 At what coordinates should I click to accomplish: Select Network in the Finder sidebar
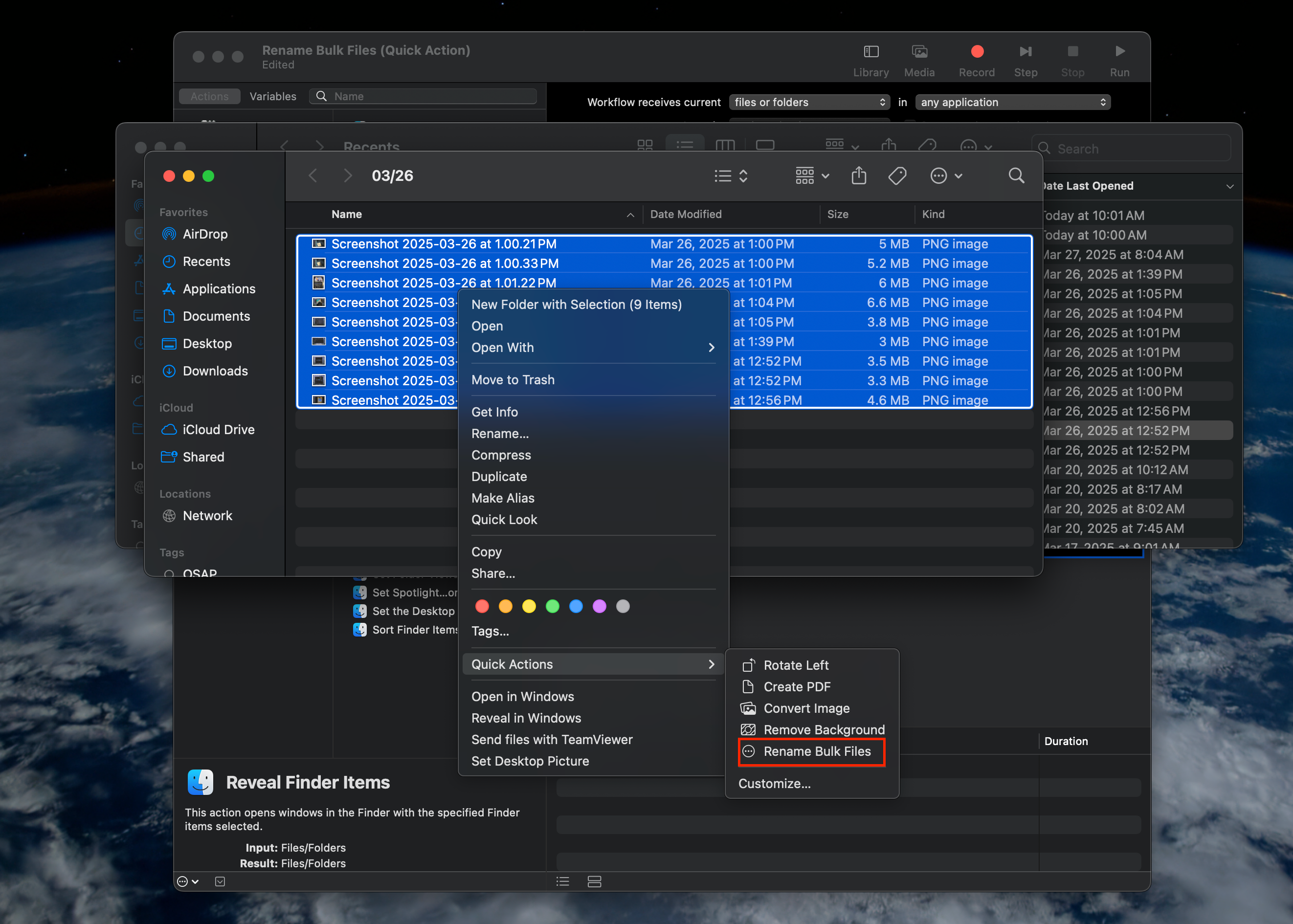click(x=197, y=515)
